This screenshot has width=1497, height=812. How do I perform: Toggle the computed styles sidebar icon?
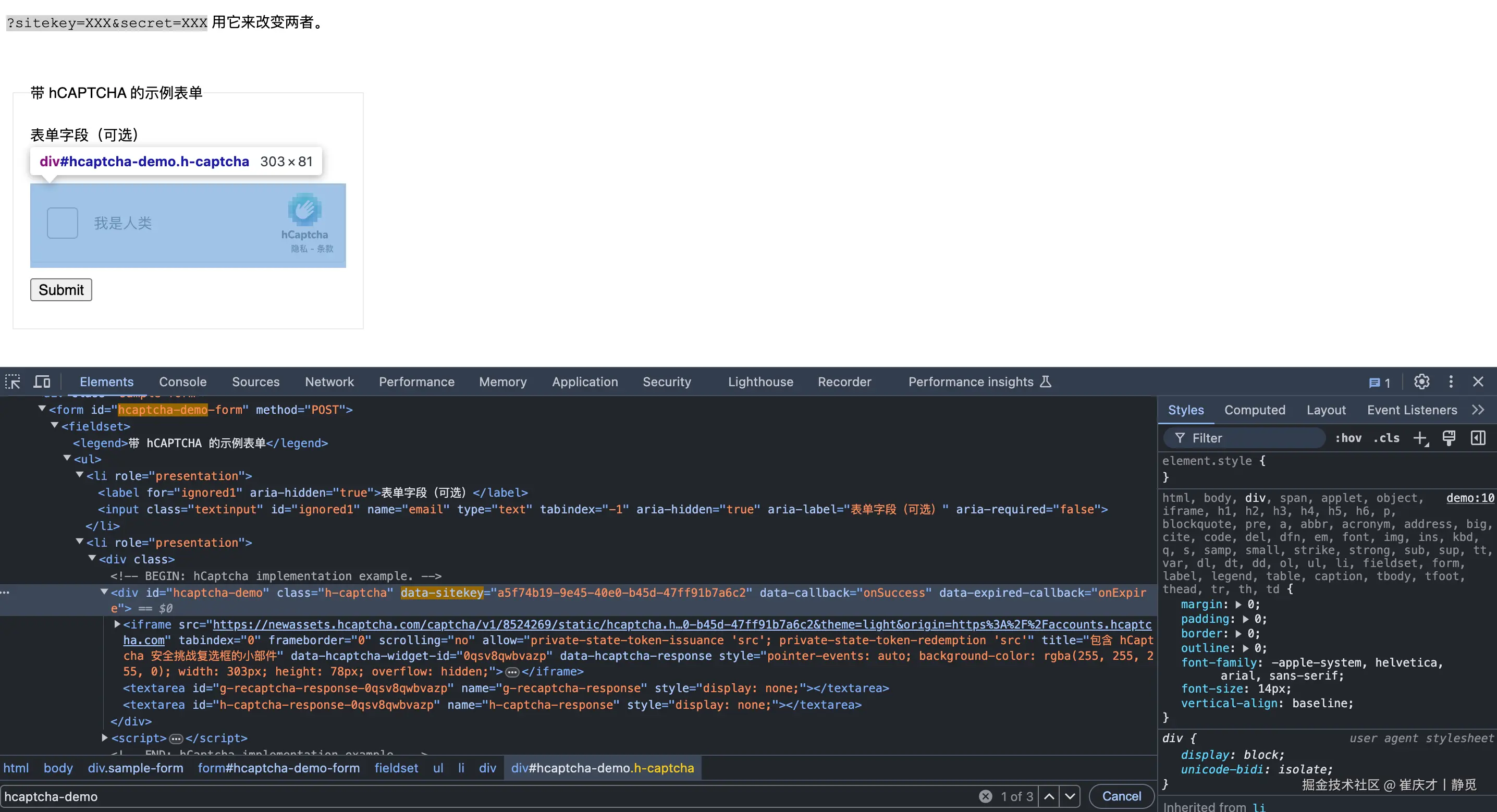1478,438
